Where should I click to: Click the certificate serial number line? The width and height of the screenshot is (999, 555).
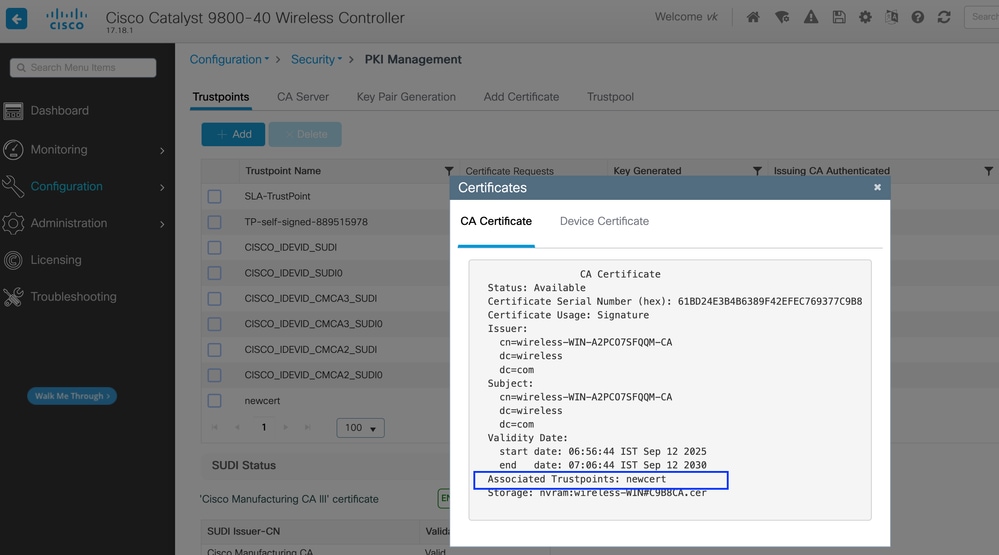point(675,301)
